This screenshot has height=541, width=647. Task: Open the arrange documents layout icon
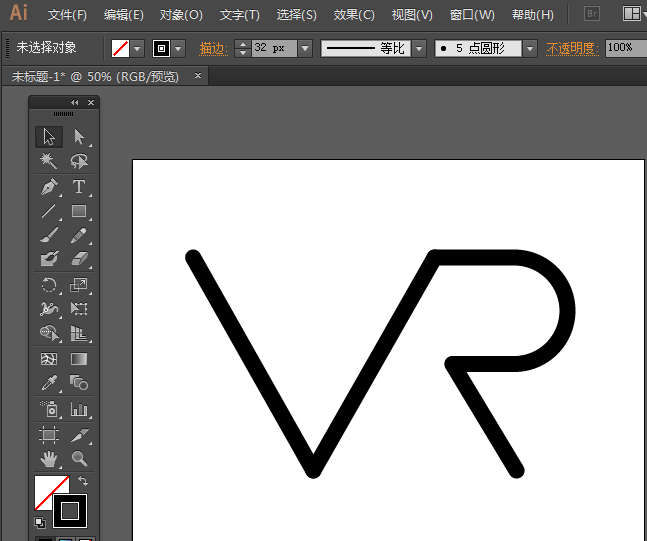click(631, 14)
